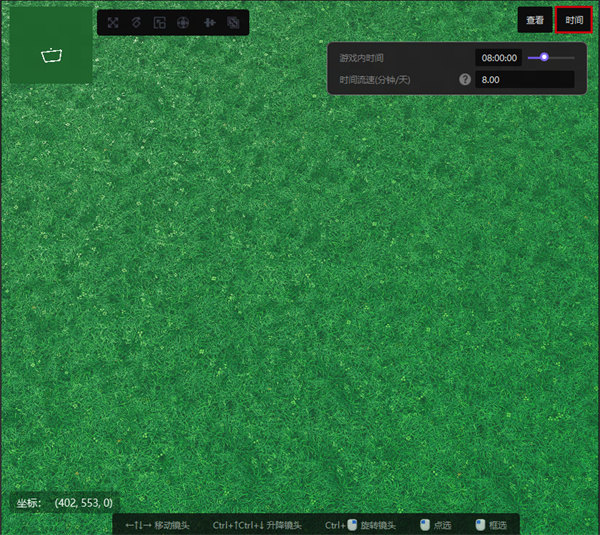Click the question mark help icon

[465, 79]
